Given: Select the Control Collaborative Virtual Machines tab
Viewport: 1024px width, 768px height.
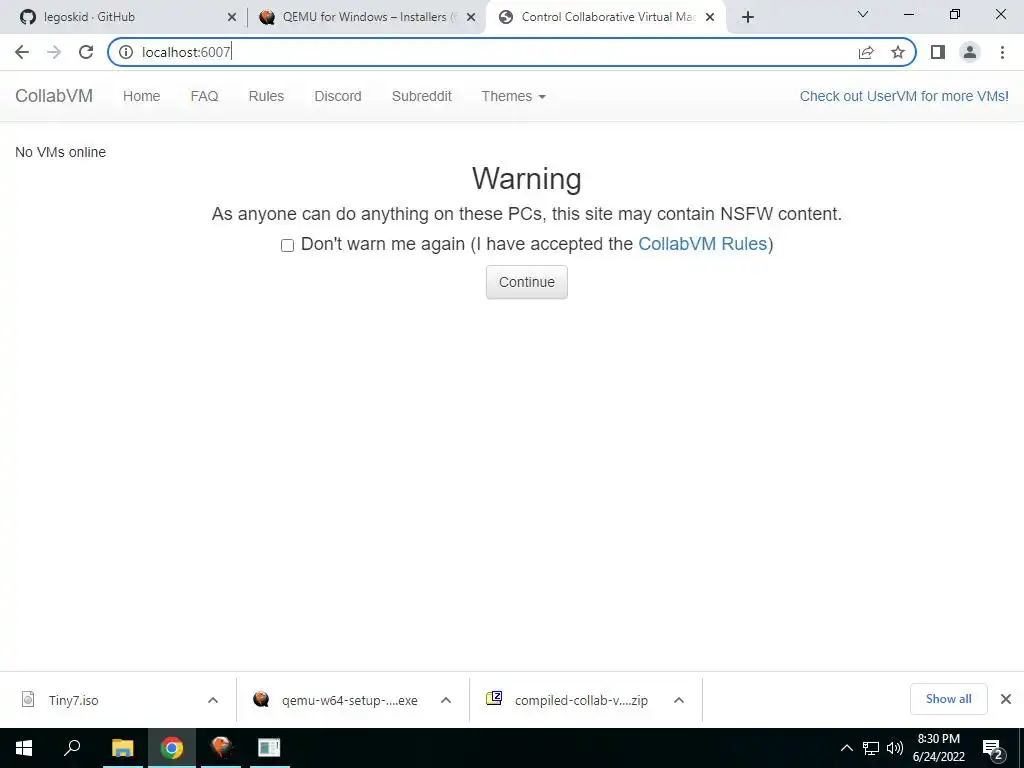Looking at the screenshot, I should 604,17.
